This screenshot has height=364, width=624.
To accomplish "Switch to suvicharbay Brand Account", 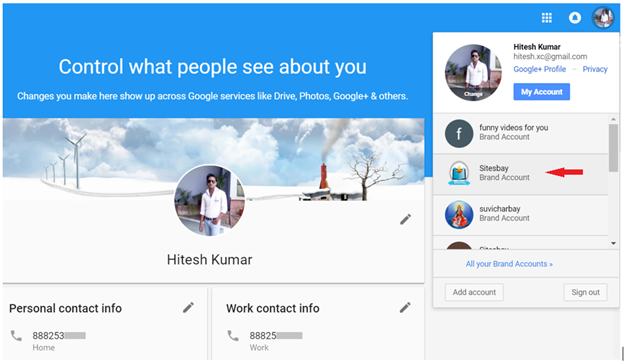I will pos(521,214).
